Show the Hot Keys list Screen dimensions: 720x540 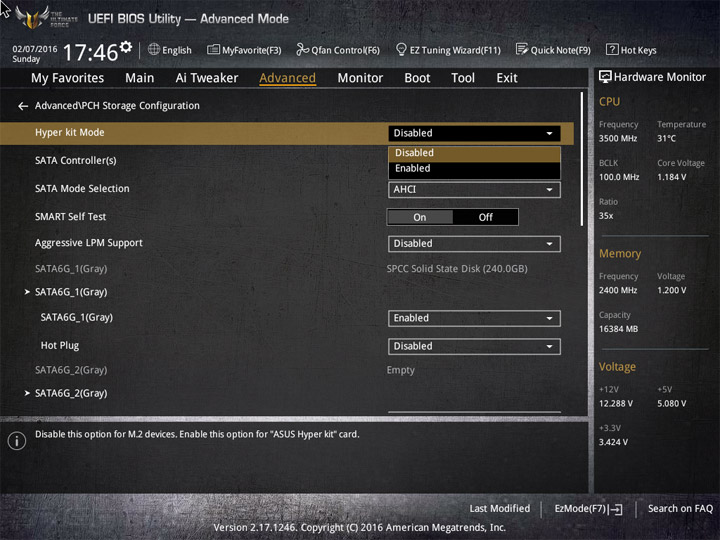[x=631, y=50]
